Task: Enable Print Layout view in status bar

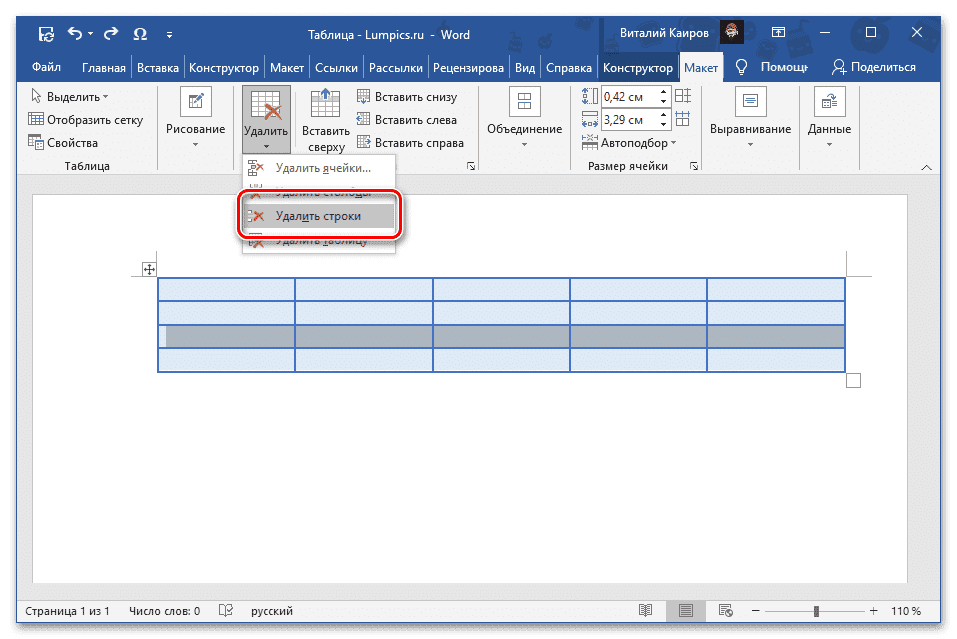Action: 685,610
